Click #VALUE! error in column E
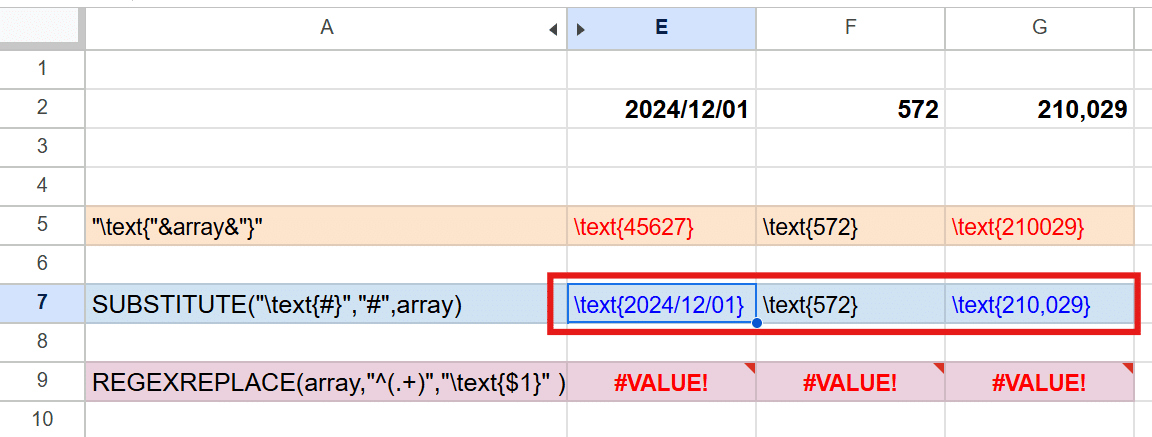 tap(661, 381)
